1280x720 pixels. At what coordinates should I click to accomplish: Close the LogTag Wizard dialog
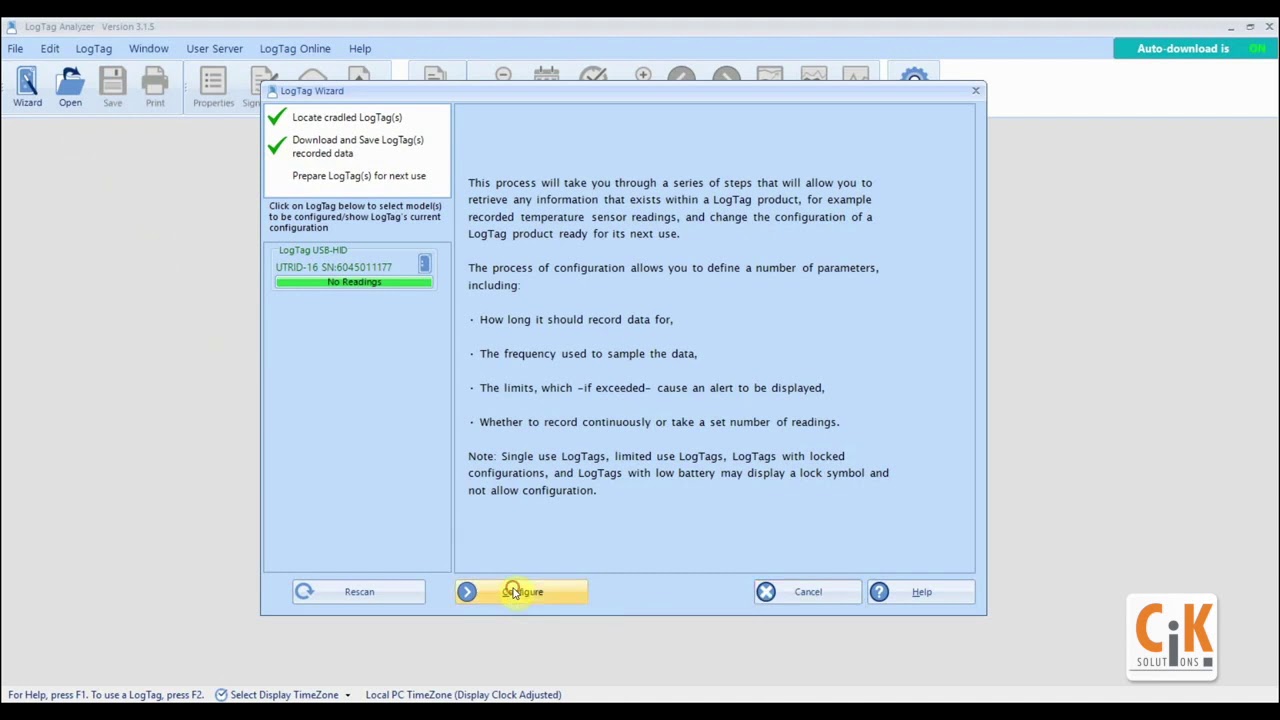[x=976, y=91]
